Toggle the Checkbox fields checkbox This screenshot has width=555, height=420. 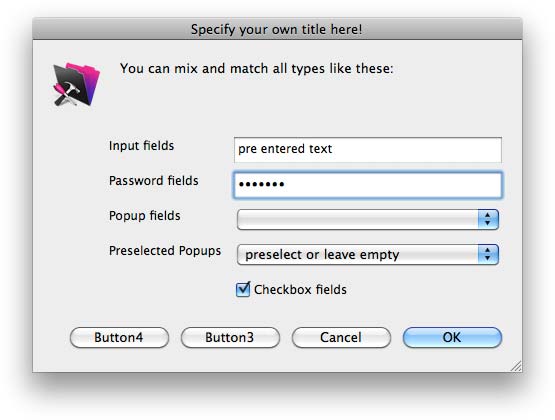pyautogui.click(x=243, y=289)
